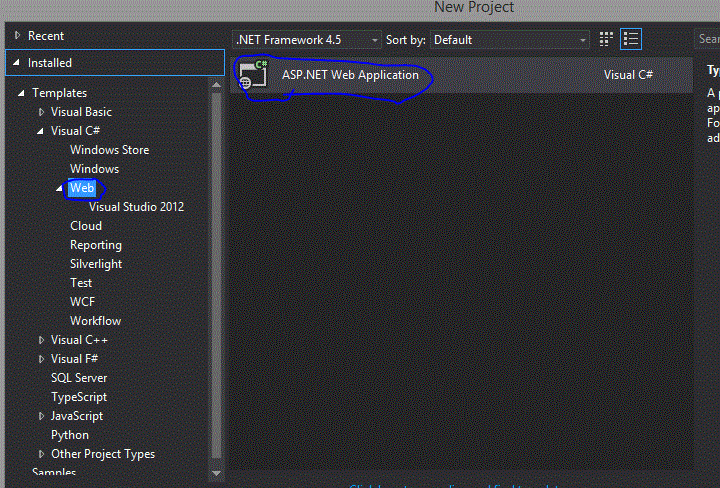Collapse the Templates tree node arrow

pyautogui.click(x=21, y=93)
